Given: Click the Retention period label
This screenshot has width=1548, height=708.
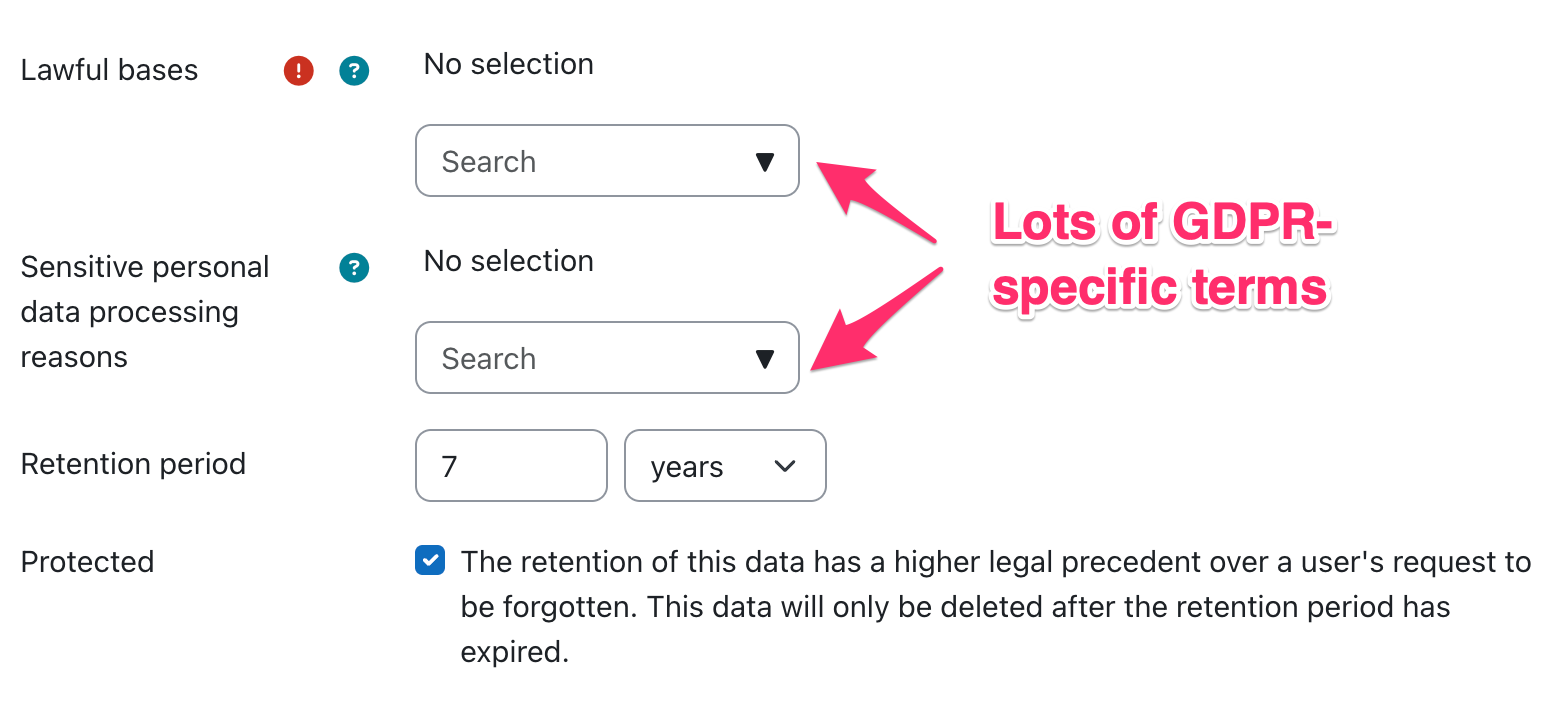Looking at the screenshot, I should (x=133, y=464).
